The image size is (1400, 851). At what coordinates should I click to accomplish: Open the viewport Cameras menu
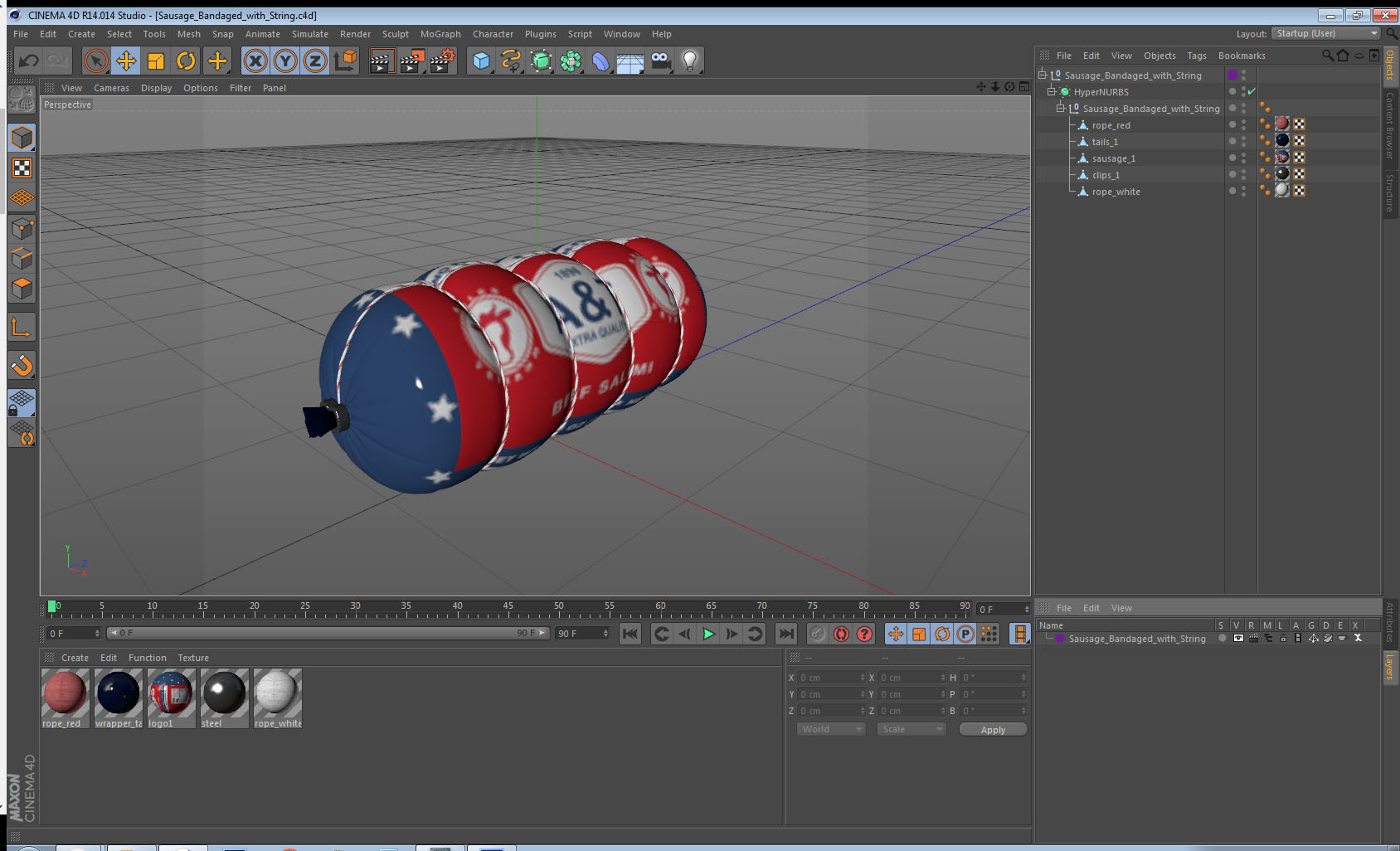click(x=111, y=88)
